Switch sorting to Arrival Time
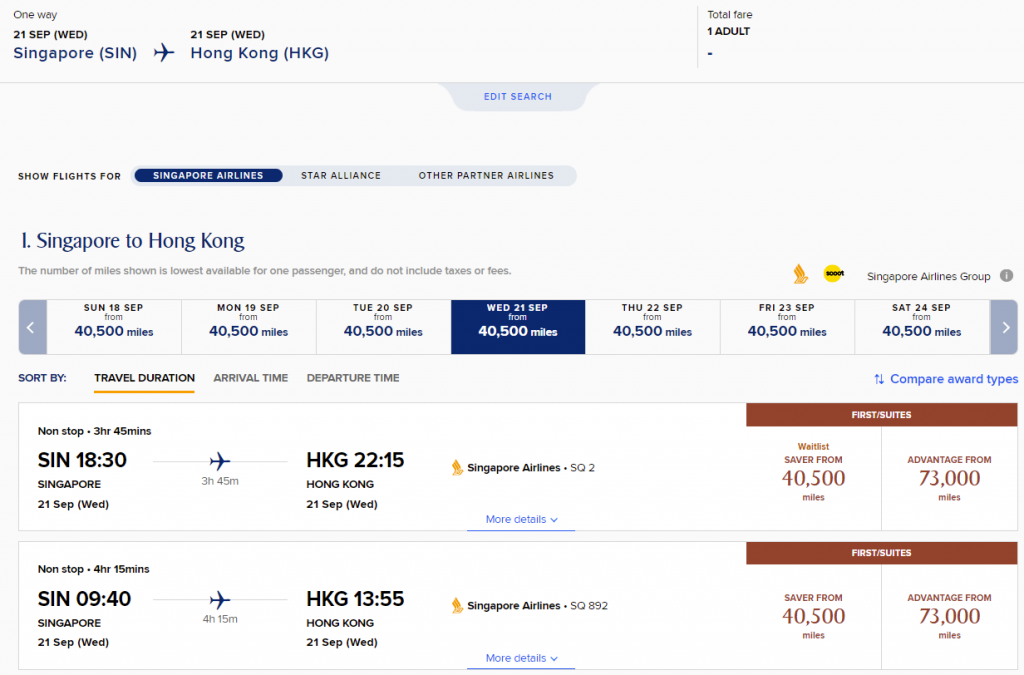 point(250,378)
